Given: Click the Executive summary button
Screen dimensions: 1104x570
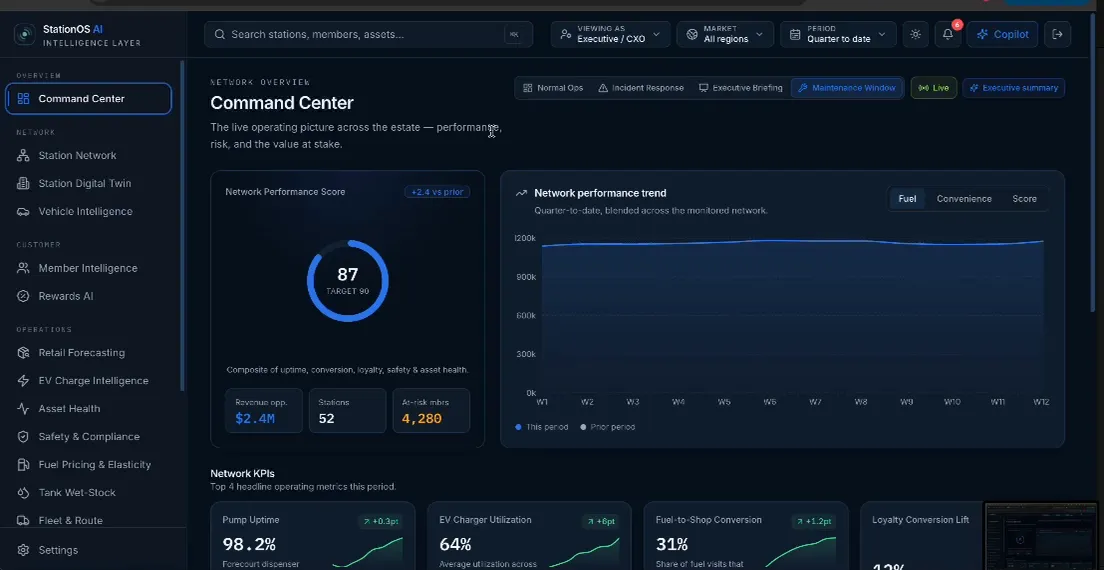Looking at the screenshot, I should pos(1013,88).
